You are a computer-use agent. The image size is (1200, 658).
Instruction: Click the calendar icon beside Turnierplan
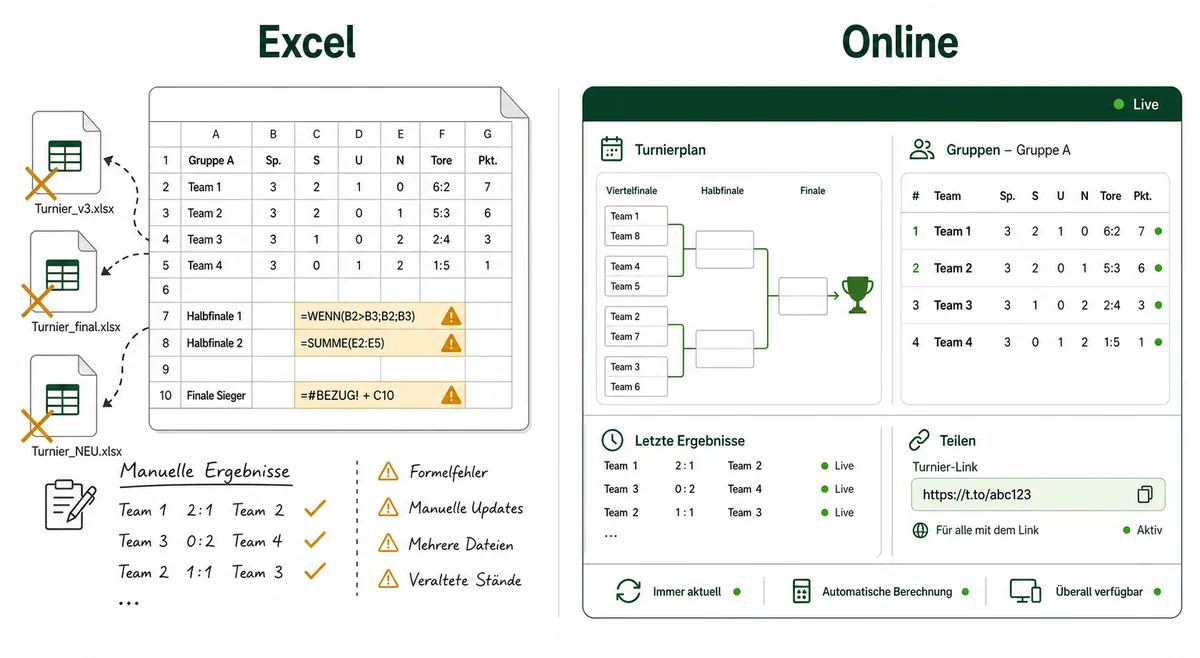coord(611,149)
